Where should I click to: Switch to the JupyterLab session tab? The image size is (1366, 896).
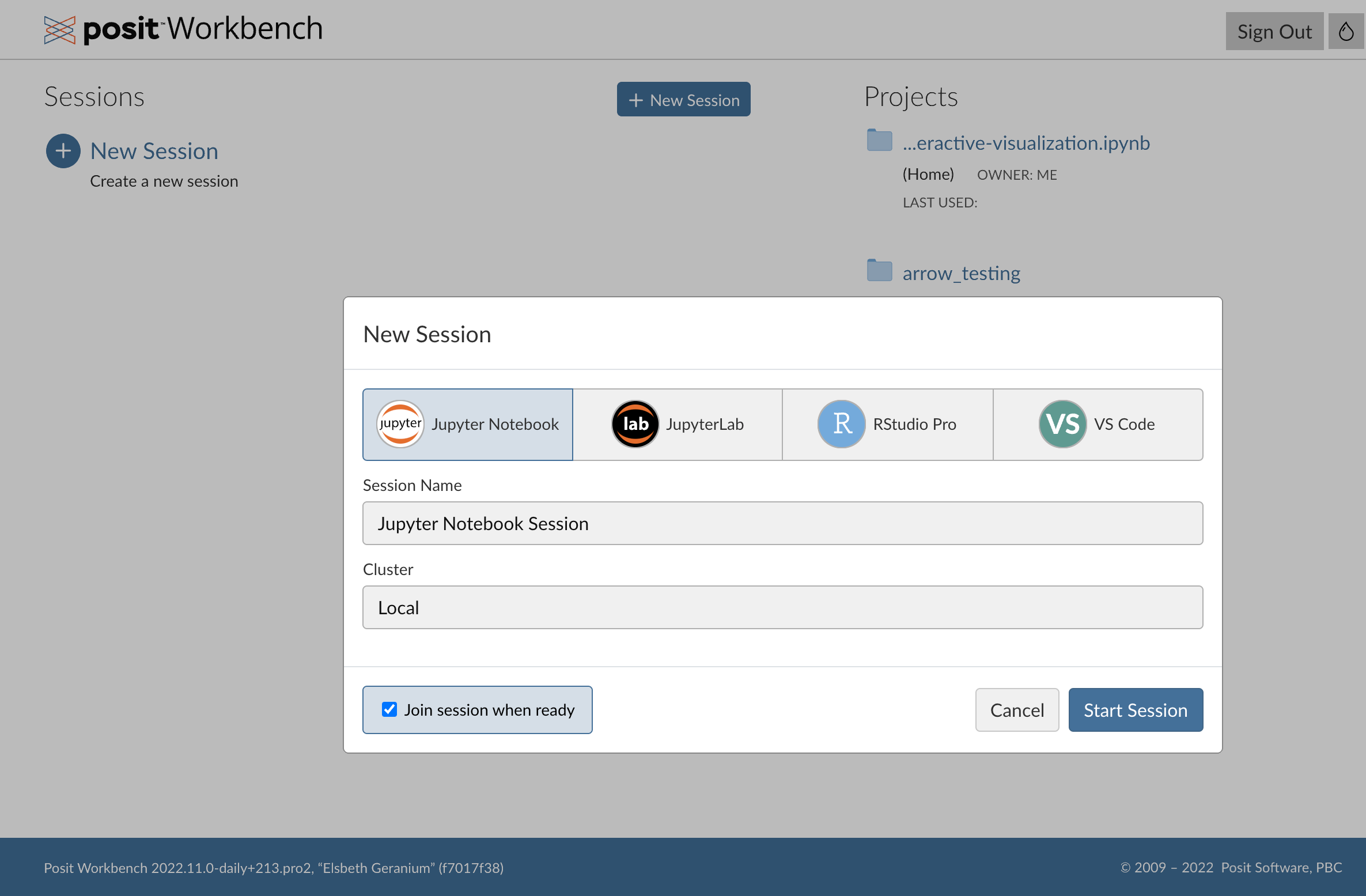click(678, 423)
